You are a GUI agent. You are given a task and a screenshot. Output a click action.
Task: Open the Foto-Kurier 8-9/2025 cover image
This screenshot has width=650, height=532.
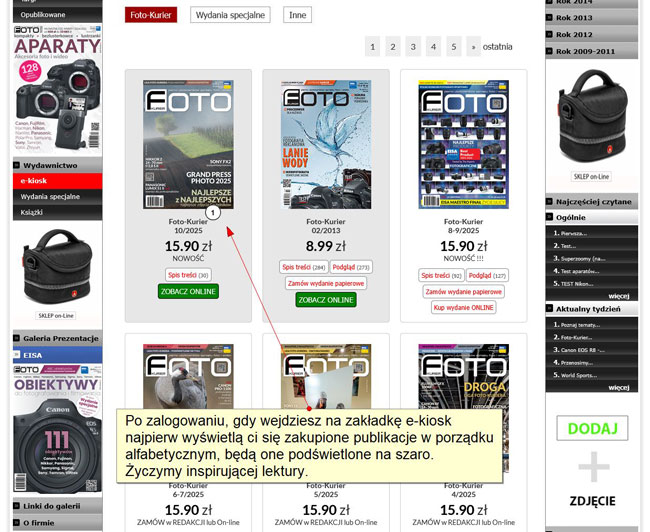pos(463,145)
